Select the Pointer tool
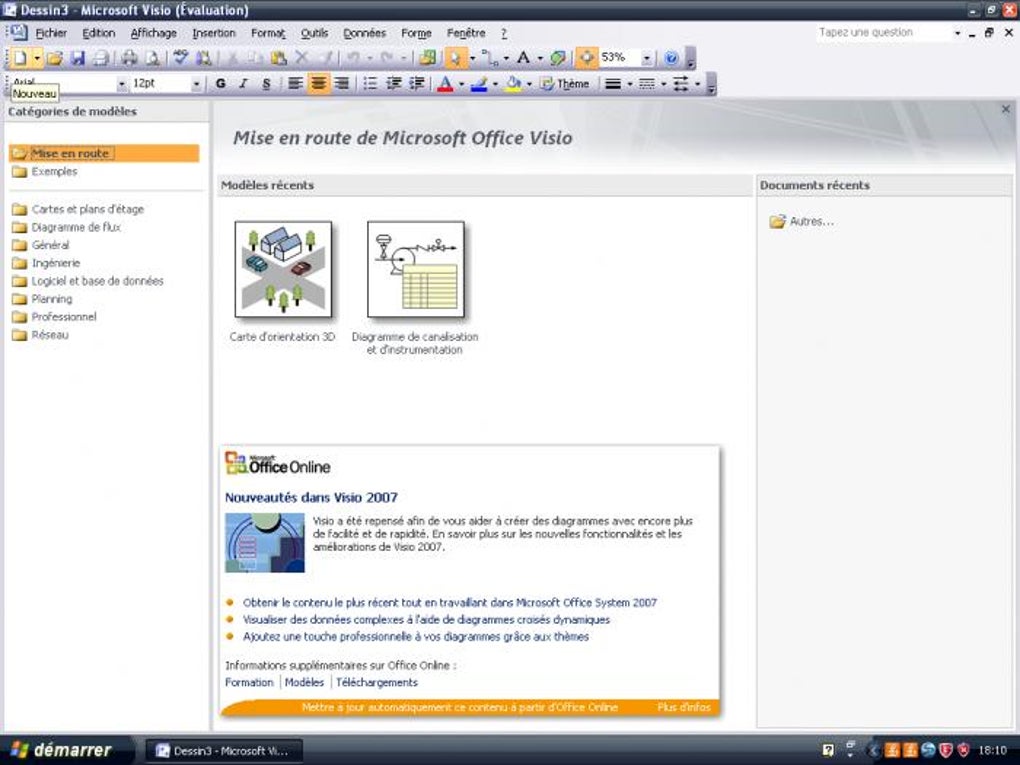This screenshot has width=1020, height=765. pyautogui.click(x=455, y=58)
